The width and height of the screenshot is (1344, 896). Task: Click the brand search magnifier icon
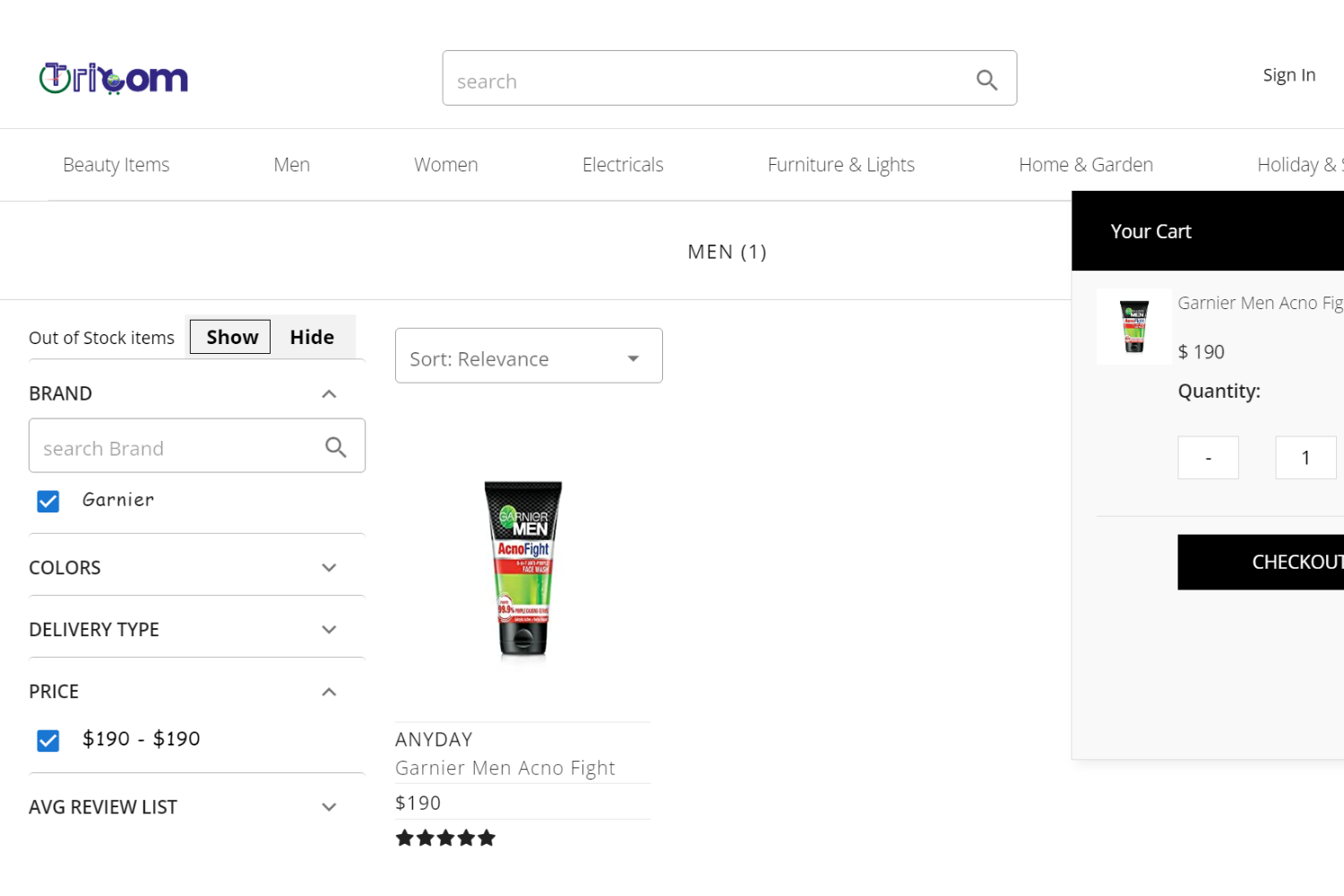pyautogui.click(x=336, y=447)
